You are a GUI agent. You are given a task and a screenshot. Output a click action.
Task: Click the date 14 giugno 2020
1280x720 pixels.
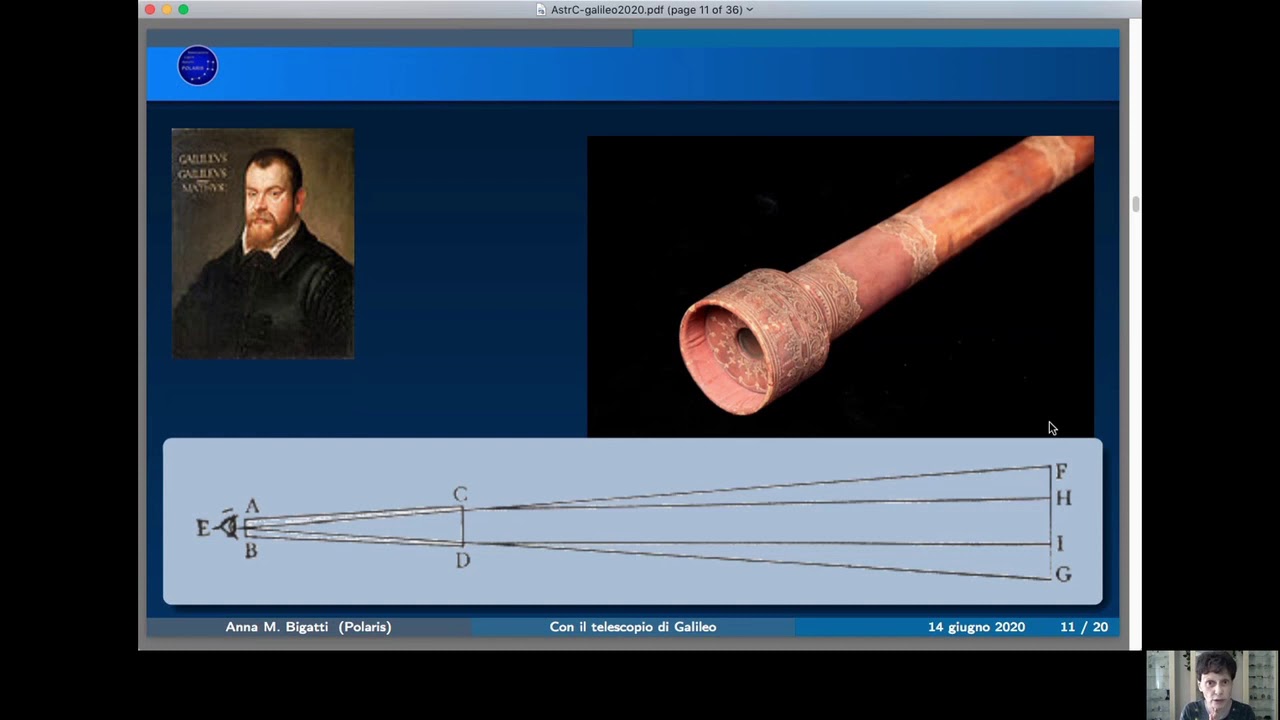coord(976,627)
